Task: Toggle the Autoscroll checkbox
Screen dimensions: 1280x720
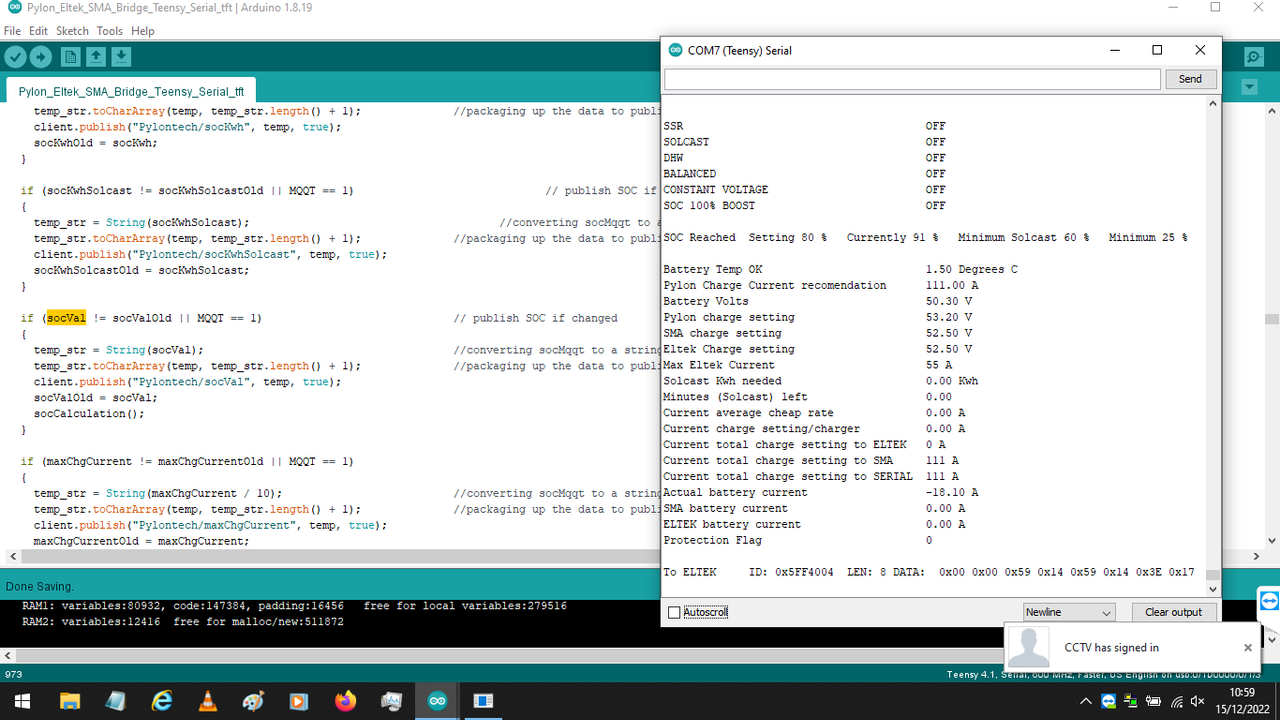Action: pos(674,612)
